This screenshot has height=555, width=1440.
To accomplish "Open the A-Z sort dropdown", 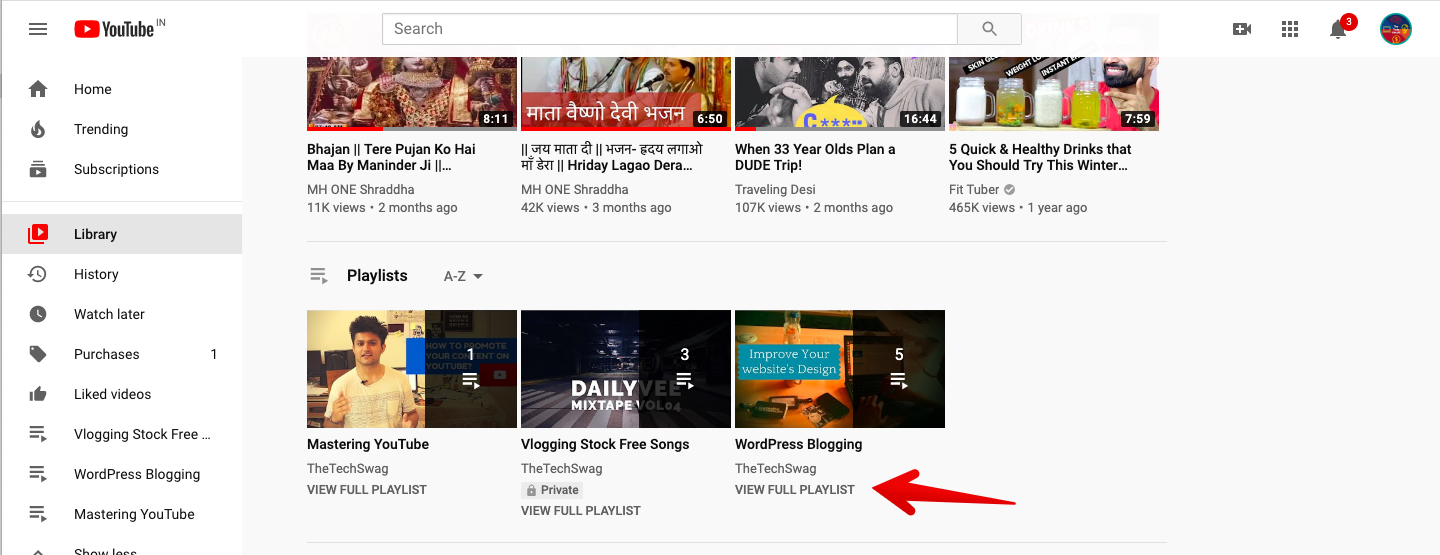I will pos(463,276).
